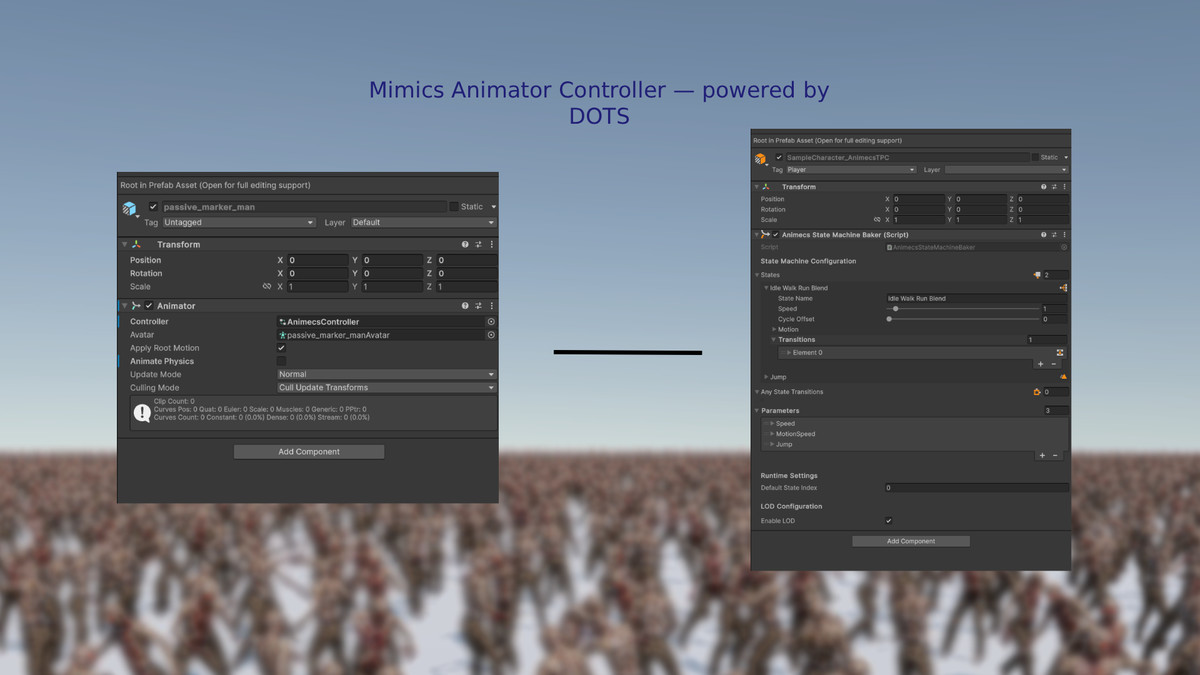This screenshot has height=675, width=1200.
Task: Expand the Jump state foldout
Action: (x=766, y=377)
